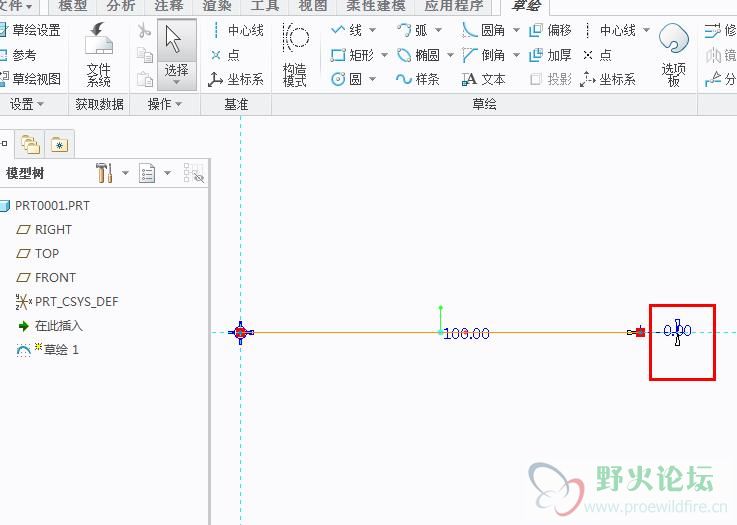Toggle Construction Mode (构造模式)
Image resolution: width=737 pixels, height=525 pixels.
[x=295, y=55]
